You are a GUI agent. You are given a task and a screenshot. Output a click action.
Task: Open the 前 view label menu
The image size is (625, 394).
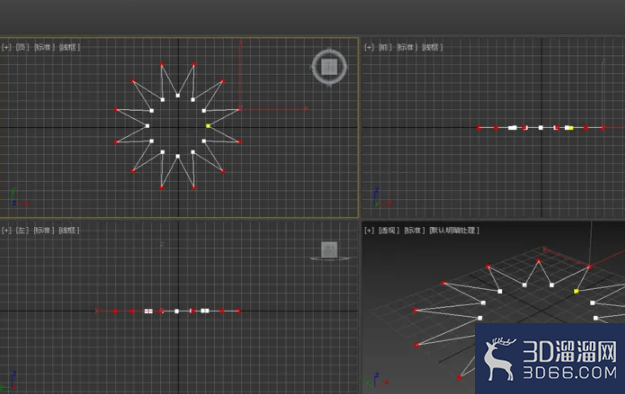point(385,47)
